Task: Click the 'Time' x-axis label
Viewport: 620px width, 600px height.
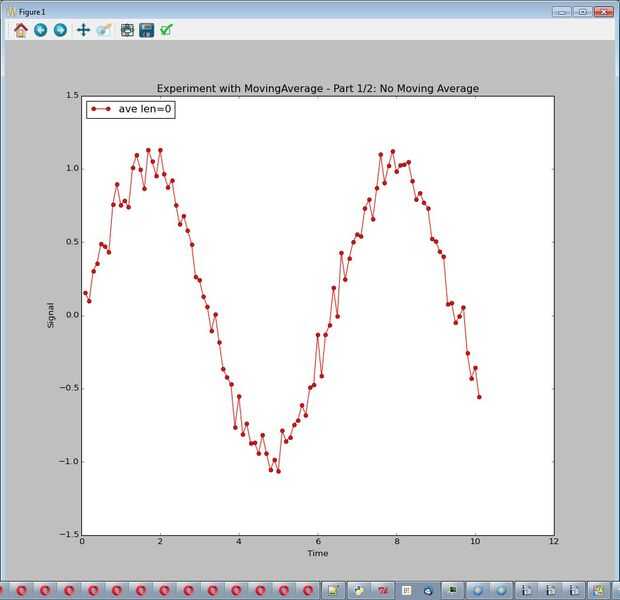Action: (318, 553)
